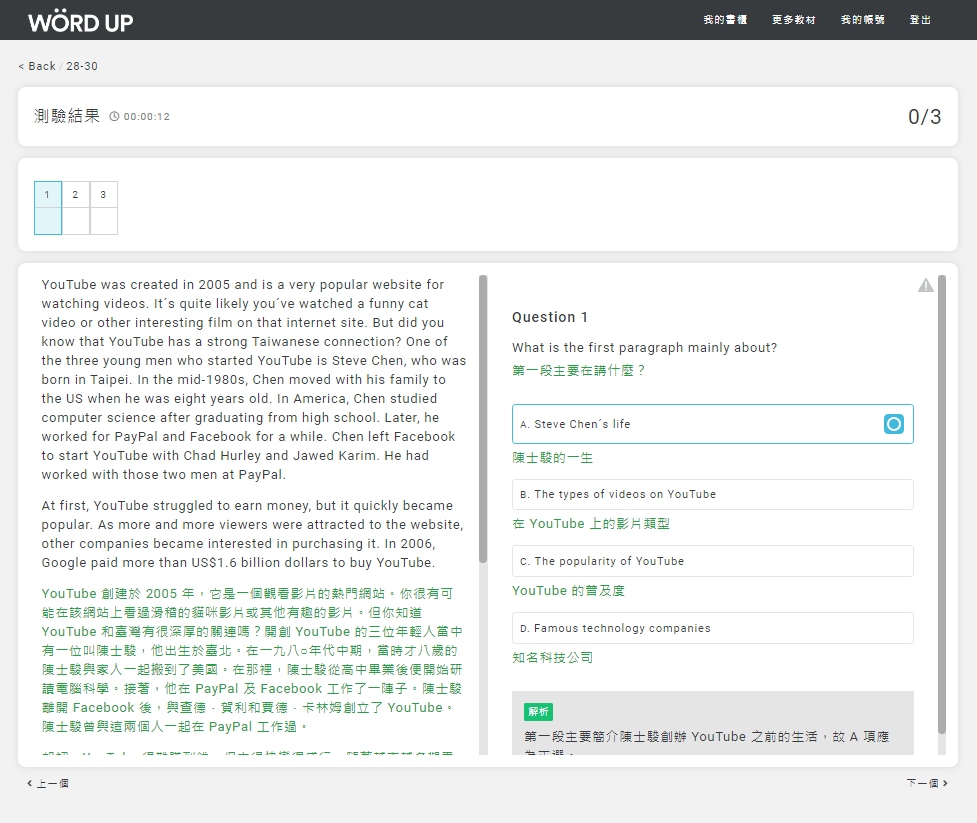Click the 00:00:12 elapsed time
Image resolution: width=977 pixels, height=823 pixels.
coord(146,117)
